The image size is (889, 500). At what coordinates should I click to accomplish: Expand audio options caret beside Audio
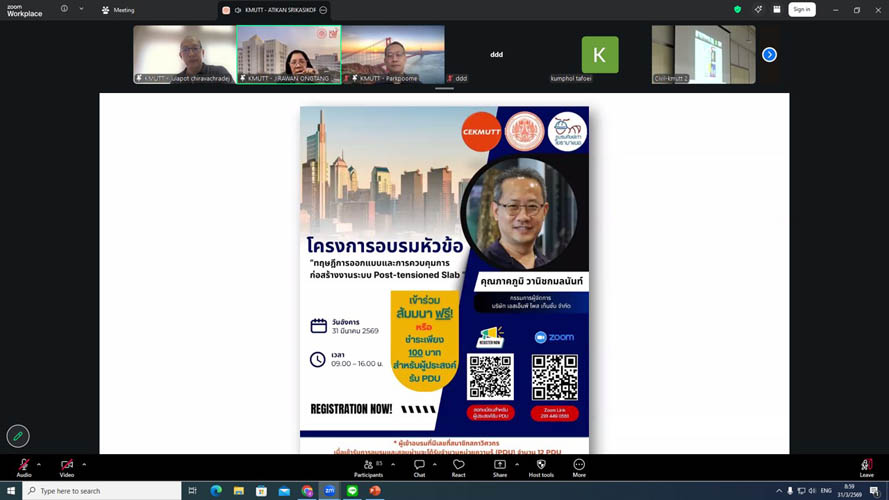point(39,464)
